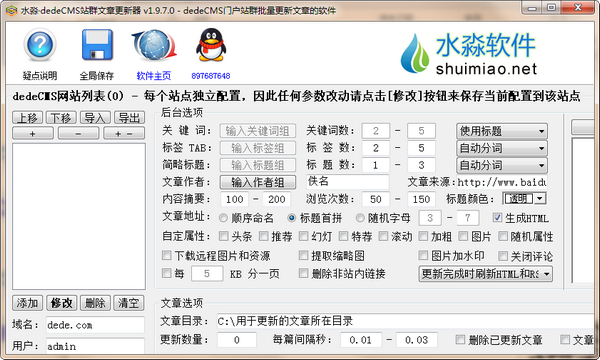Click the 内容摘要 minimum field 100
600x360 pixels.
click(x=235, y=199)
